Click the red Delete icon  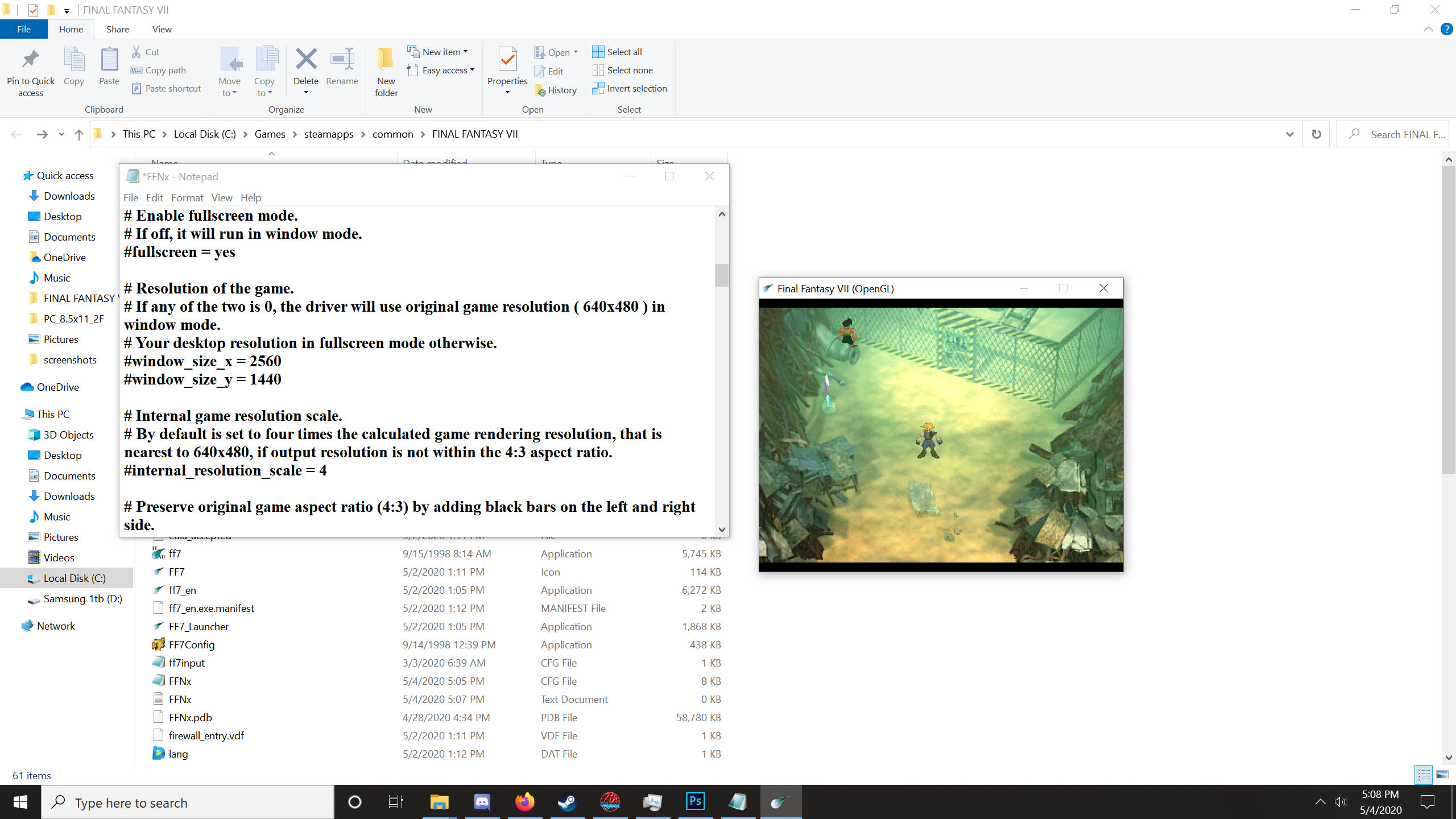click(x=306, y=59)
